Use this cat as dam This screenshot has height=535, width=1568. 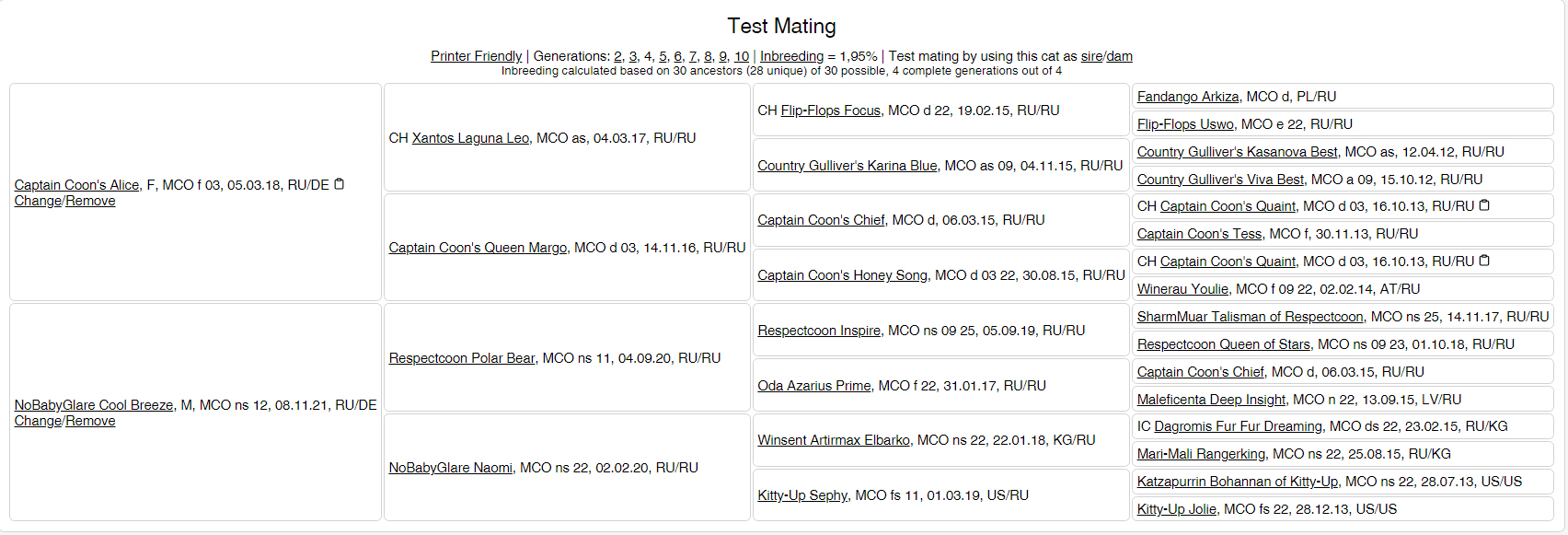[1120, 56]
